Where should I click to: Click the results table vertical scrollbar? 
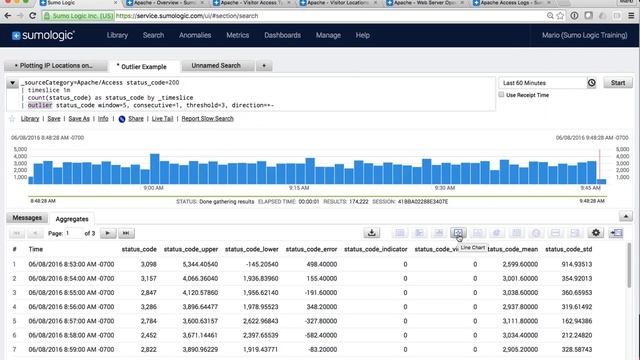[x=629, y=266]
